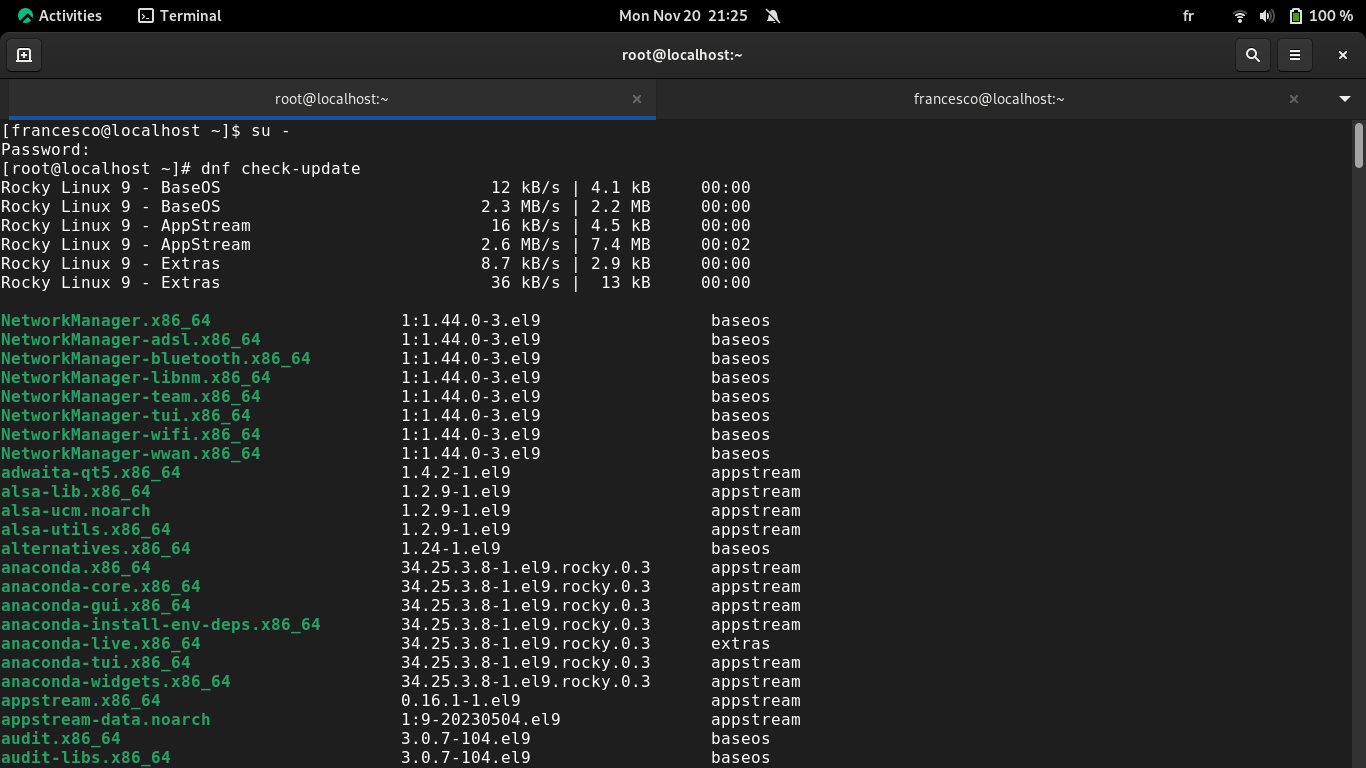Image resolution: width=1366 pixels, height=768 pixels.
Task: Open the calendar from the clock
Action: coord(683,16)
